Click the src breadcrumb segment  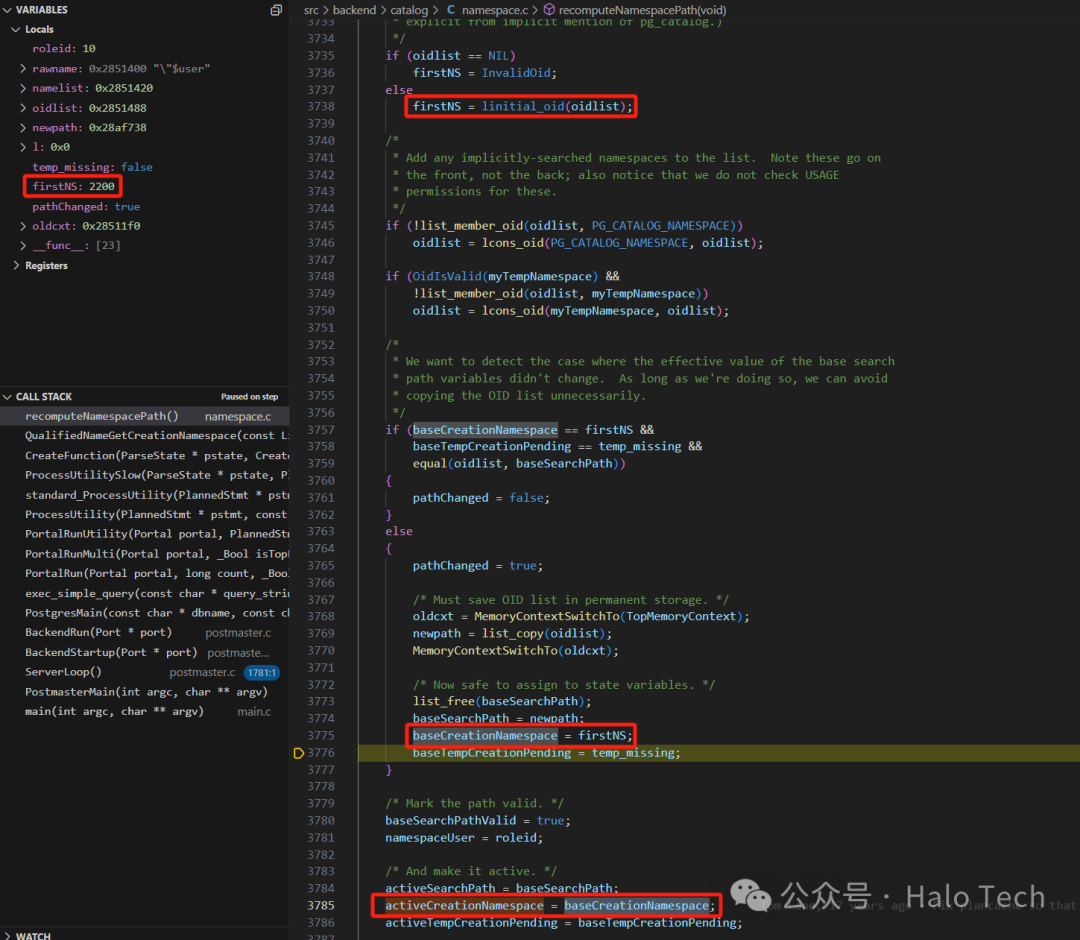311,10
